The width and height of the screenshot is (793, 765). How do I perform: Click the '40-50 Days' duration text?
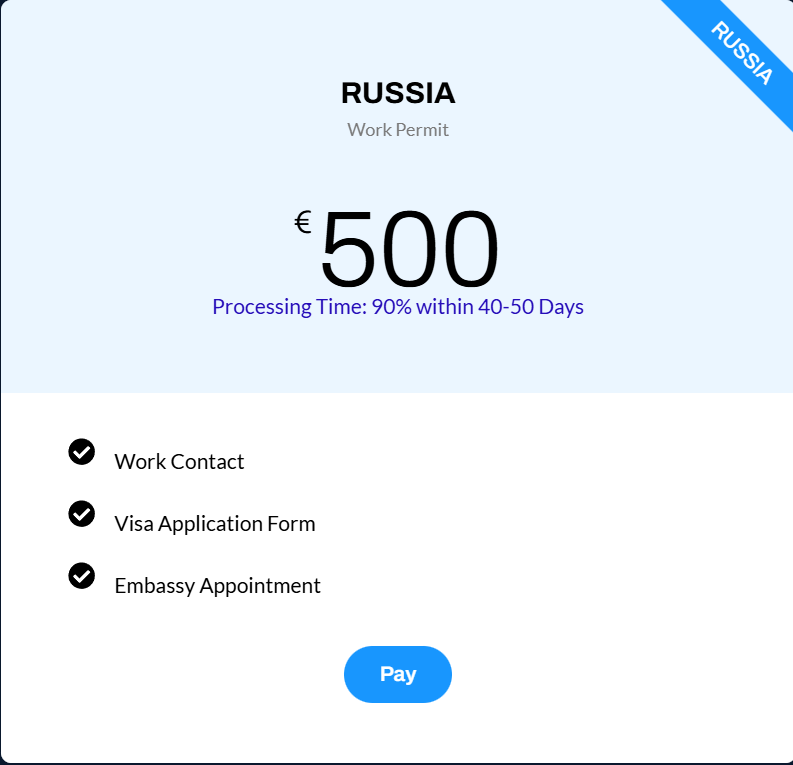click(x=531, y=307)
